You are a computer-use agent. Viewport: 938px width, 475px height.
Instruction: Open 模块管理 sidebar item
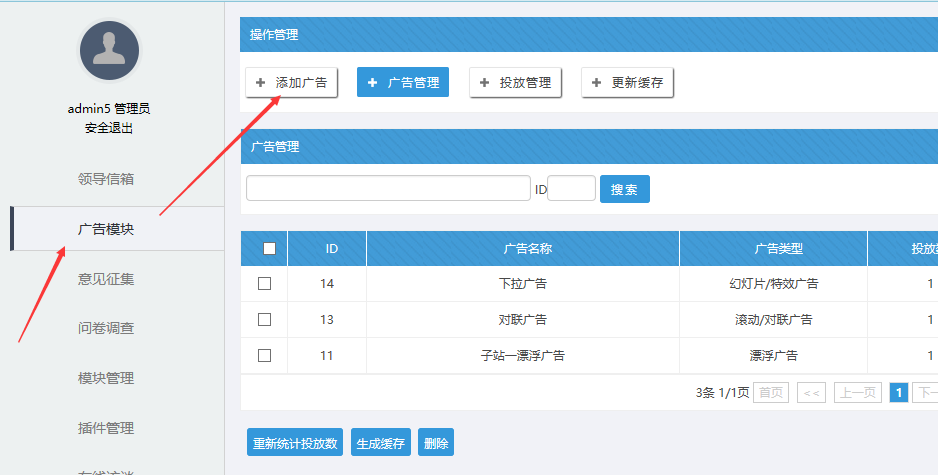106,378
